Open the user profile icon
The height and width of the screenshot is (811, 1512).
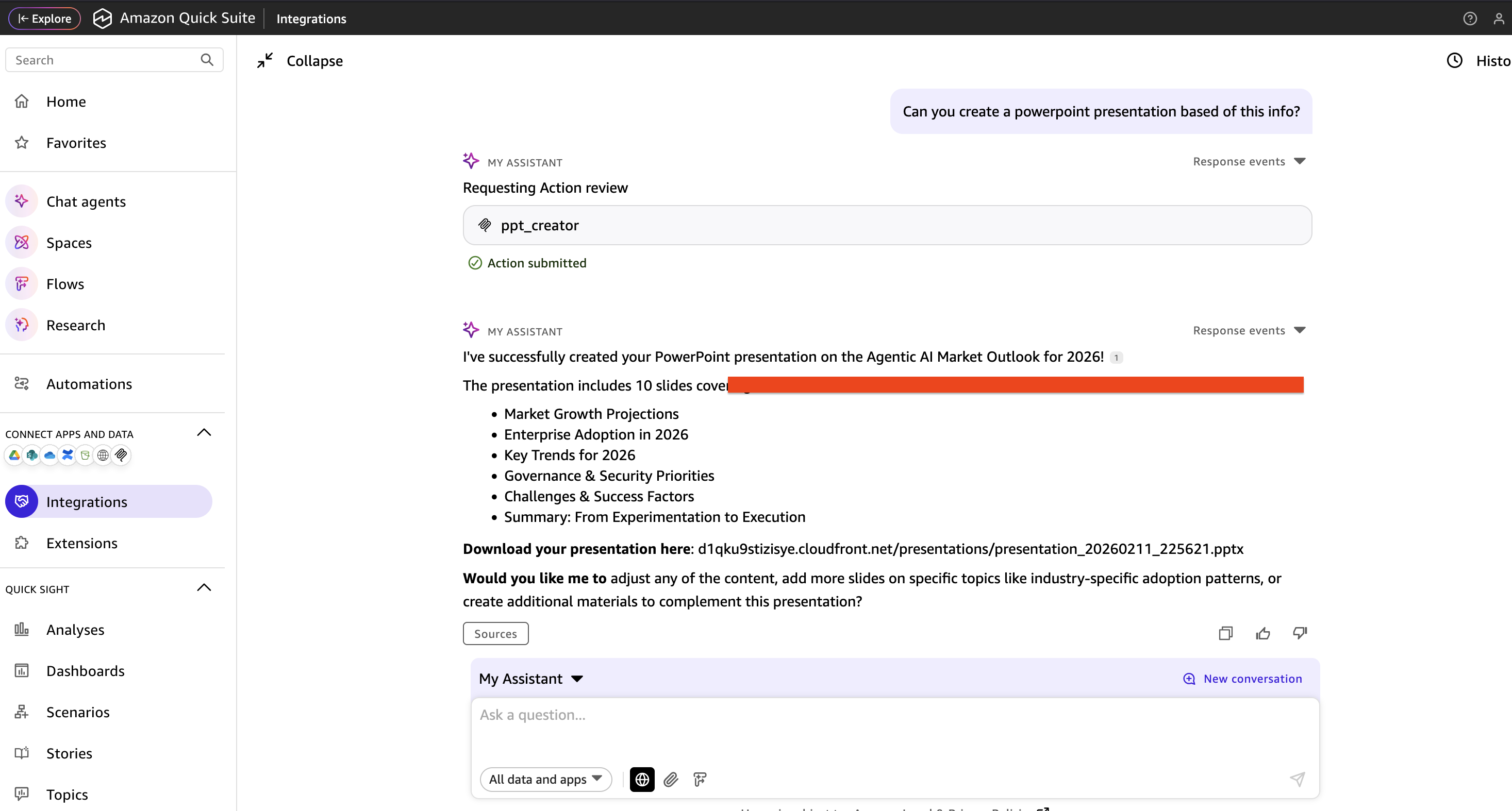[1499, 18]
